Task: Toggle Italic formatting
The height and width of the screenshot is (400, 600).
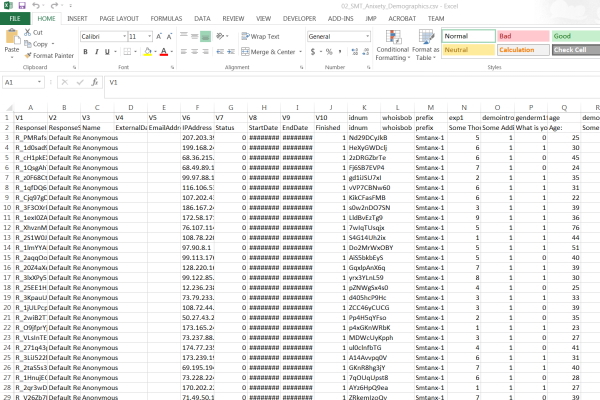Action: click(95, 51)
